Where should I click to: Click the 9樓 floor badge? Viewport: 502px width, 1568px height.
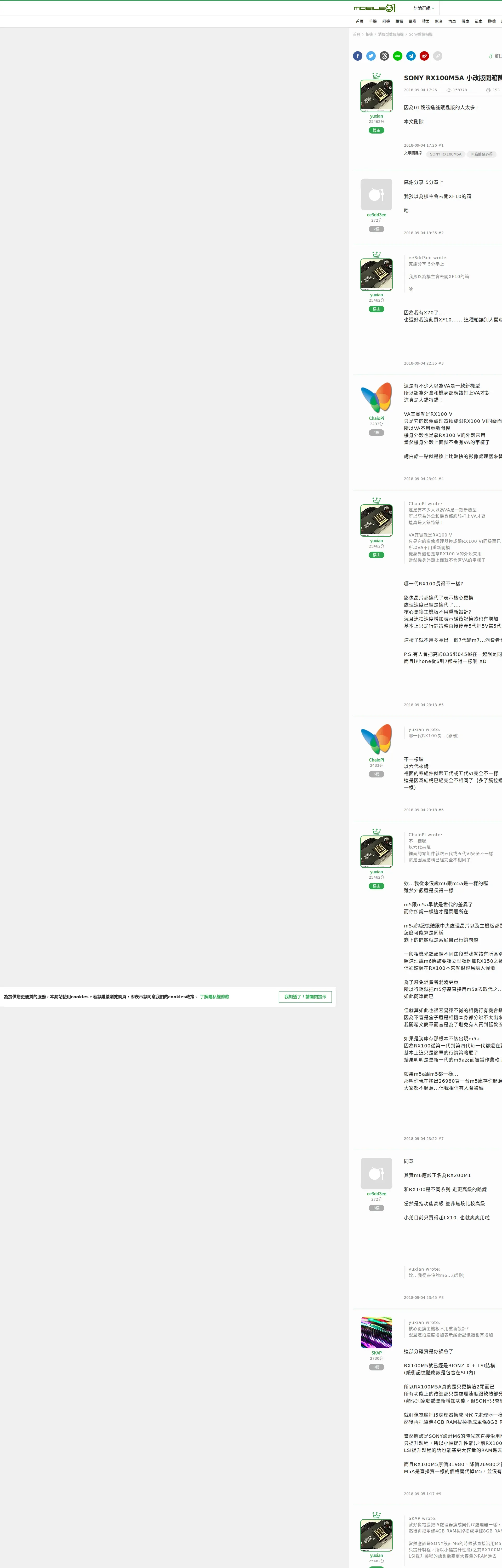(x=376, y=1367)
